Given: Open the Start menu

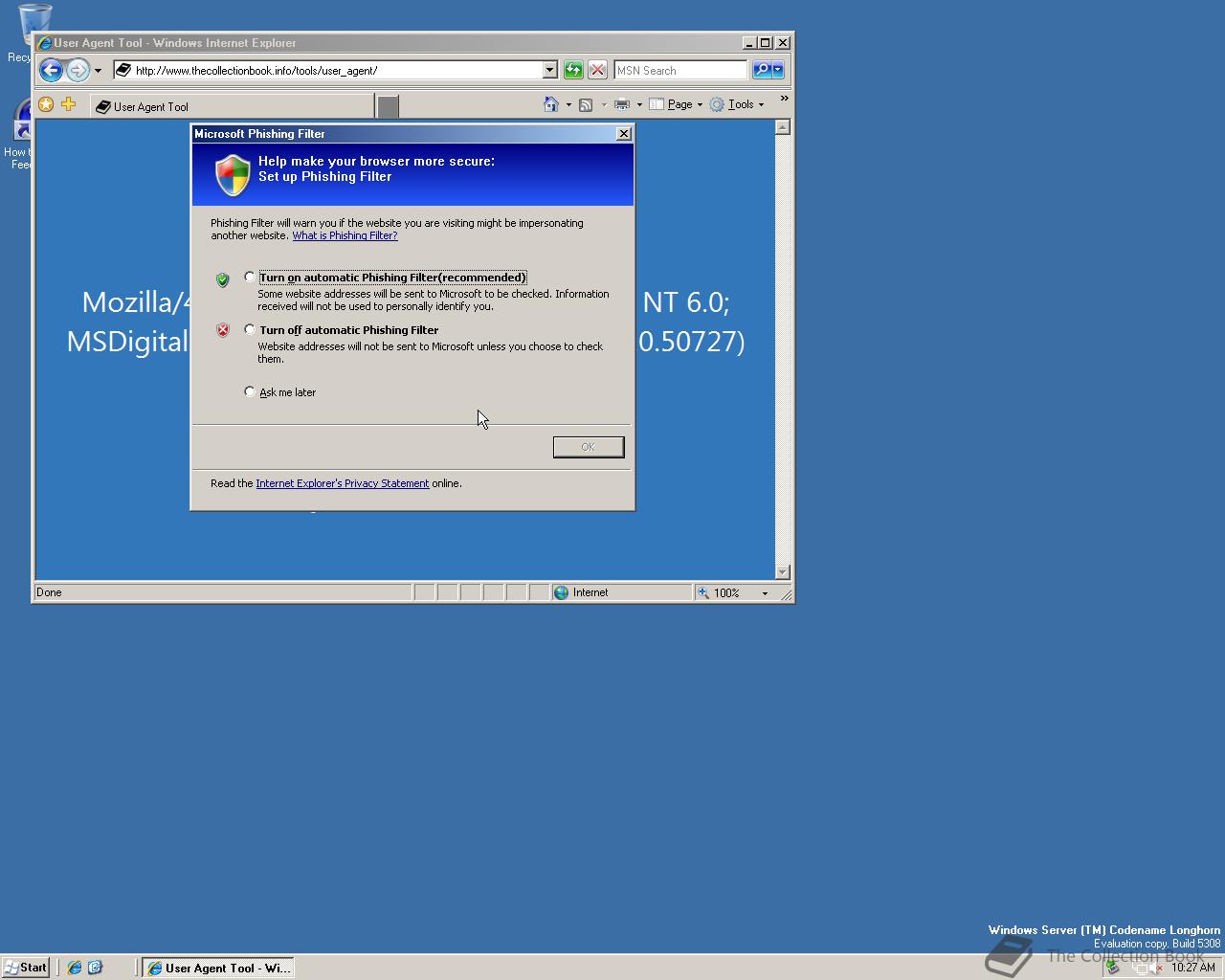Looking at the screenshot, I should (x=26, y=968).
